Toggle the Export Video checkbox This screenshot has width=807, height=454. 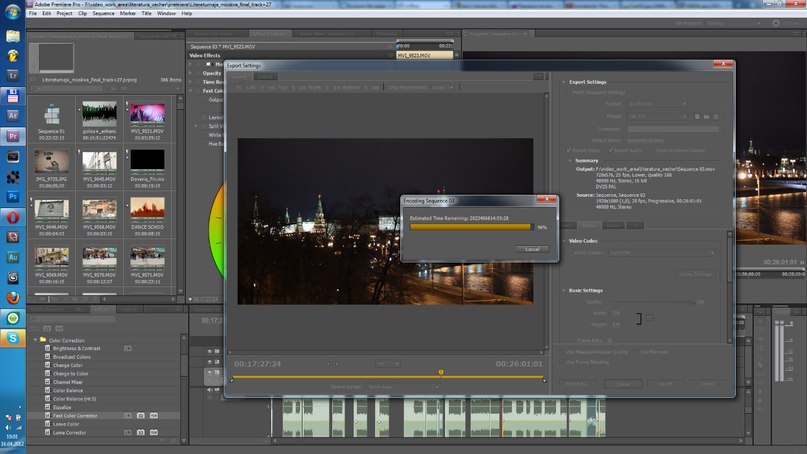(568, 150)
